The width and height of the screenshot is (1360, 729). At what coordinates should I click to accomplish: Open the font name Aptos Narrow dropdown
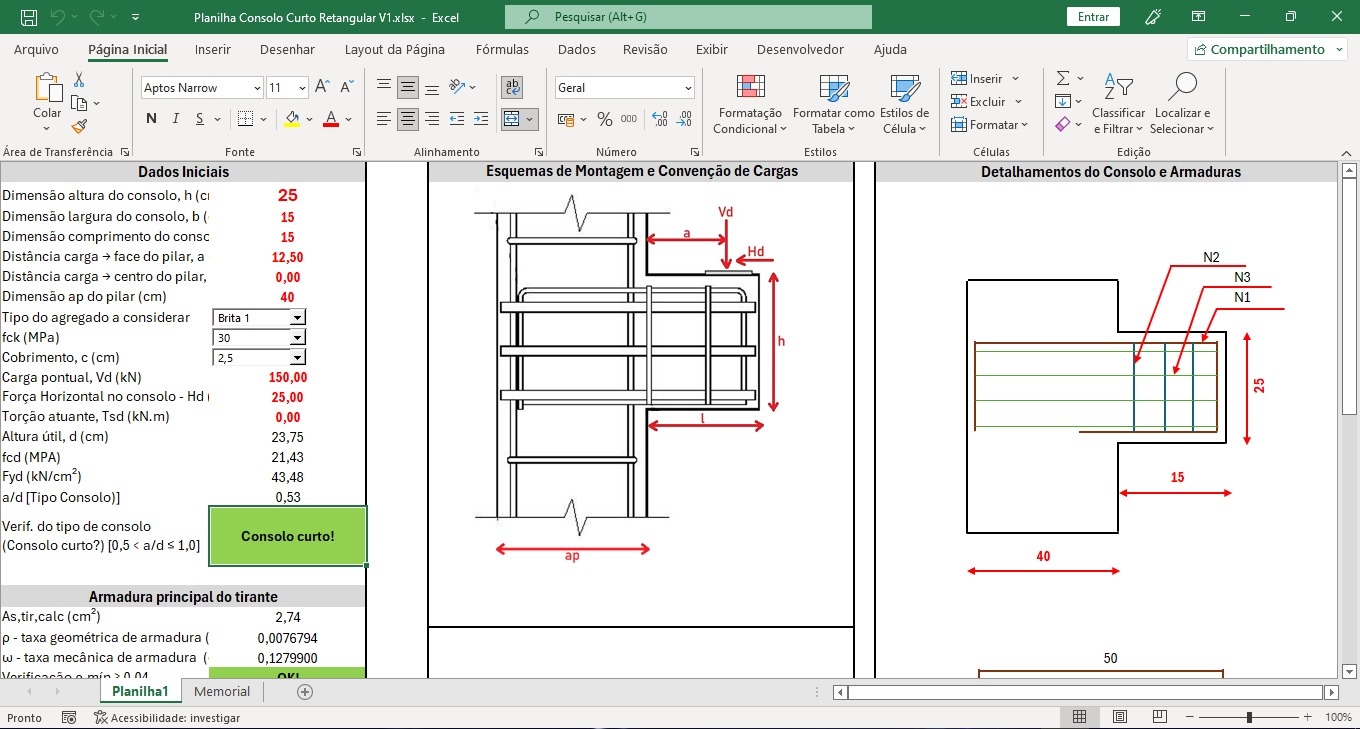pos(257,88)
